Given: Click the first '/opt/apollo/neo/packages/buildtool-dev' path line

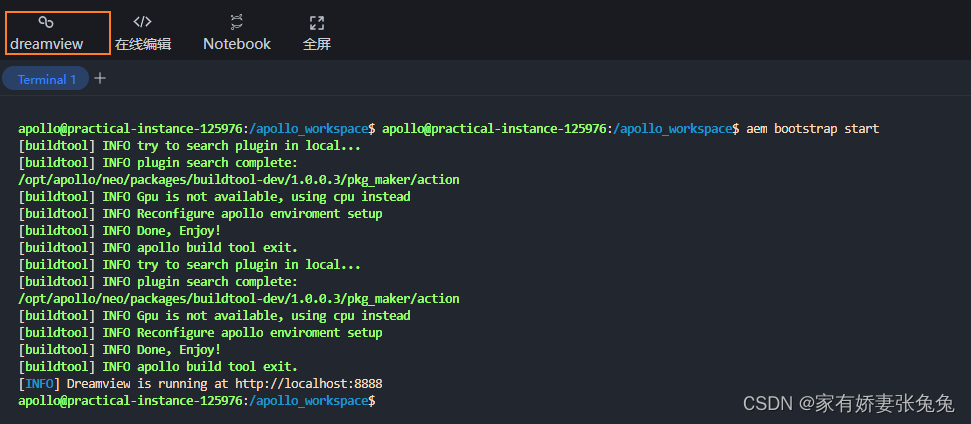Looking at the screenshot, I should [239, 180].
